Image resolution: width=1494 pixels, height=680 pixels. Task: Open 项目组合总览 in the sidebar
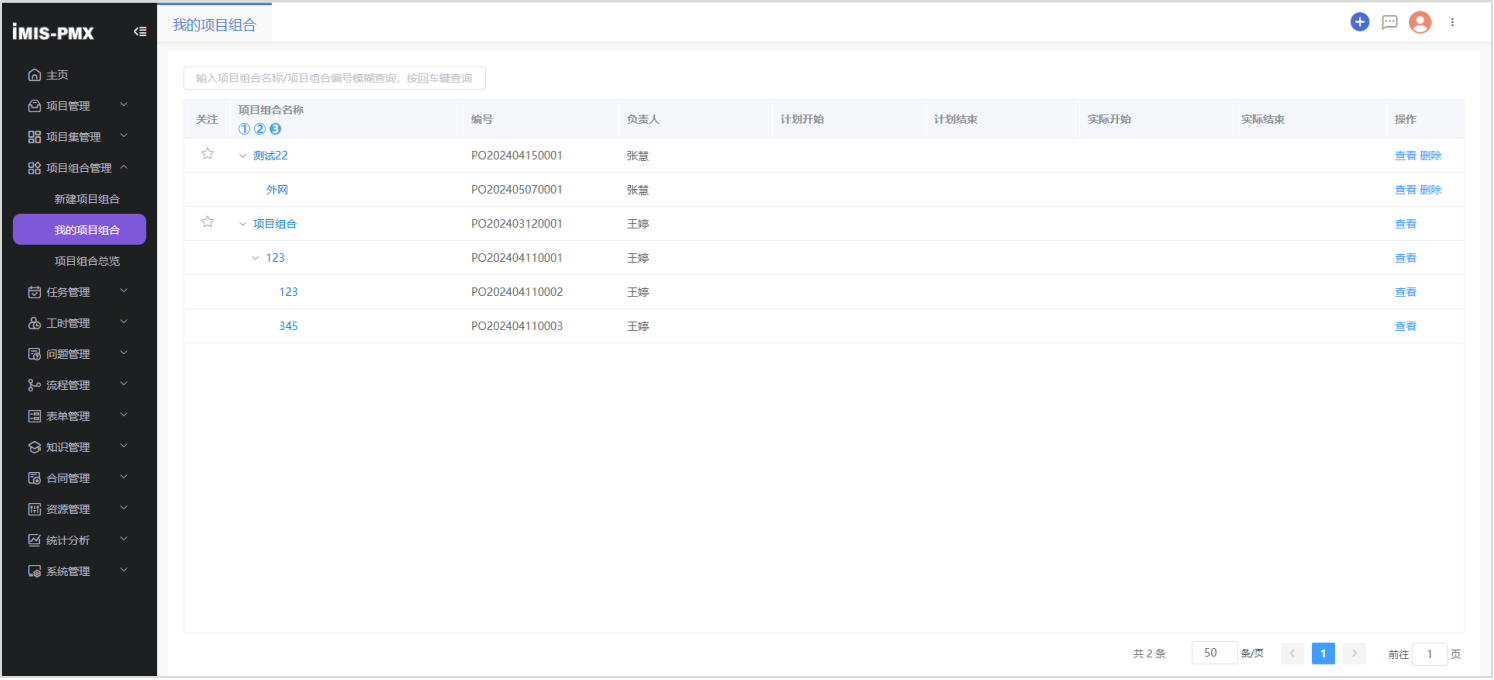87,261
